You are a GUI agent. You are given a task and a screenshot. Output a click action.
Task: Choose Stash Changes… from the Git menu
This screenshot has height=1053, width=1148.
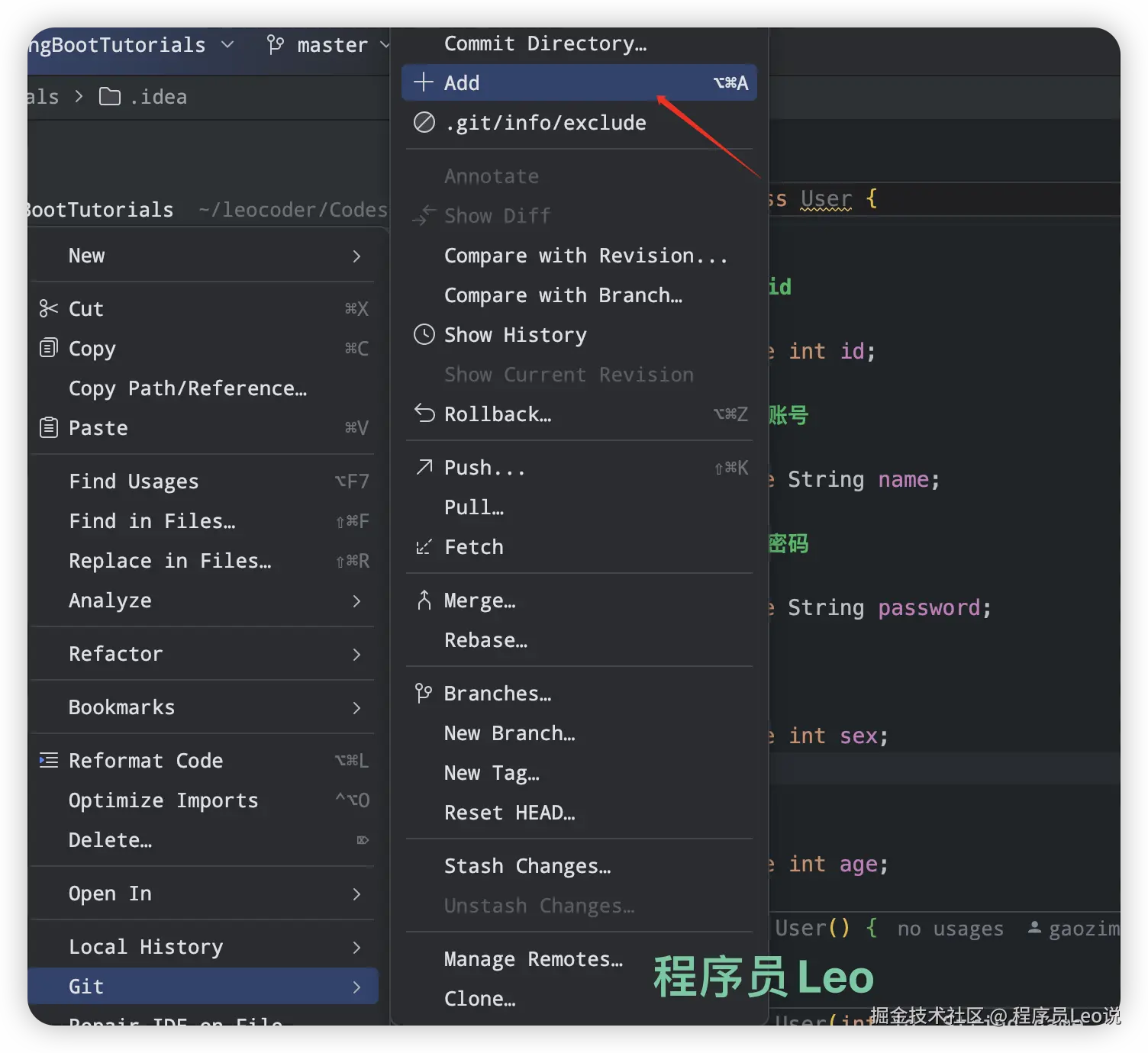pyautogui.click(x=527, y=866)
